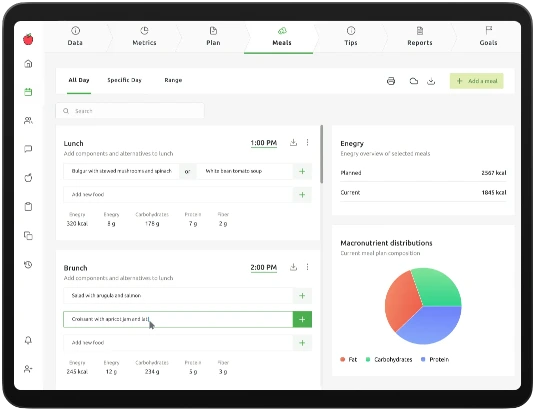Click the Current 1845 kcal value
This screenshot has width=535, height=411.
coord(494,193)
